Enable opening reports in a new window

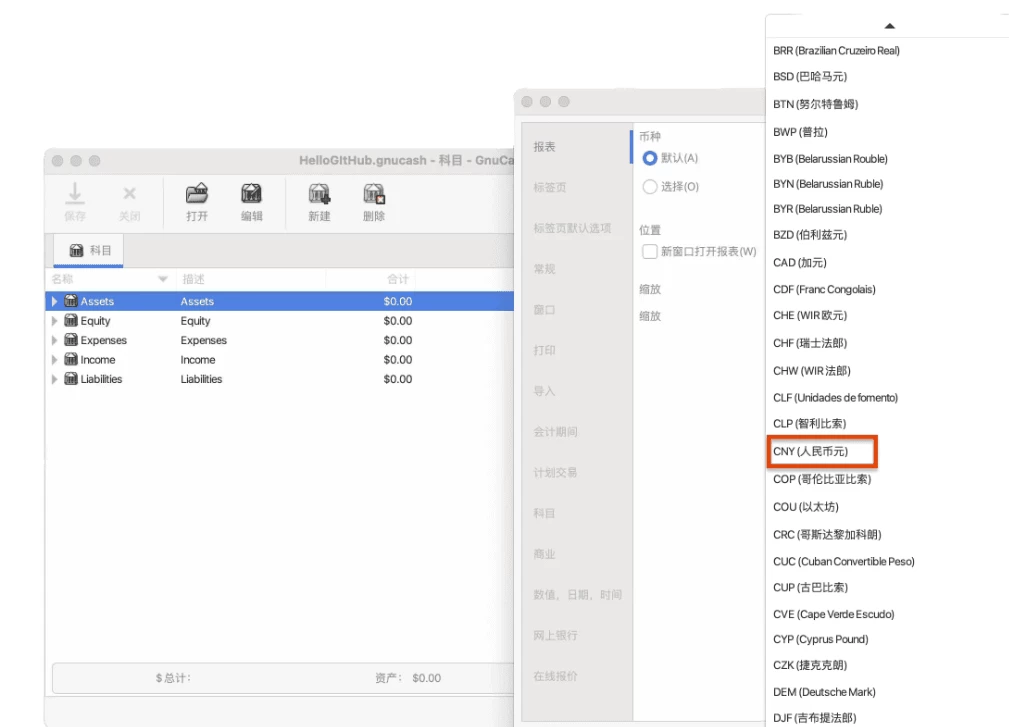[x=650, y=252]
